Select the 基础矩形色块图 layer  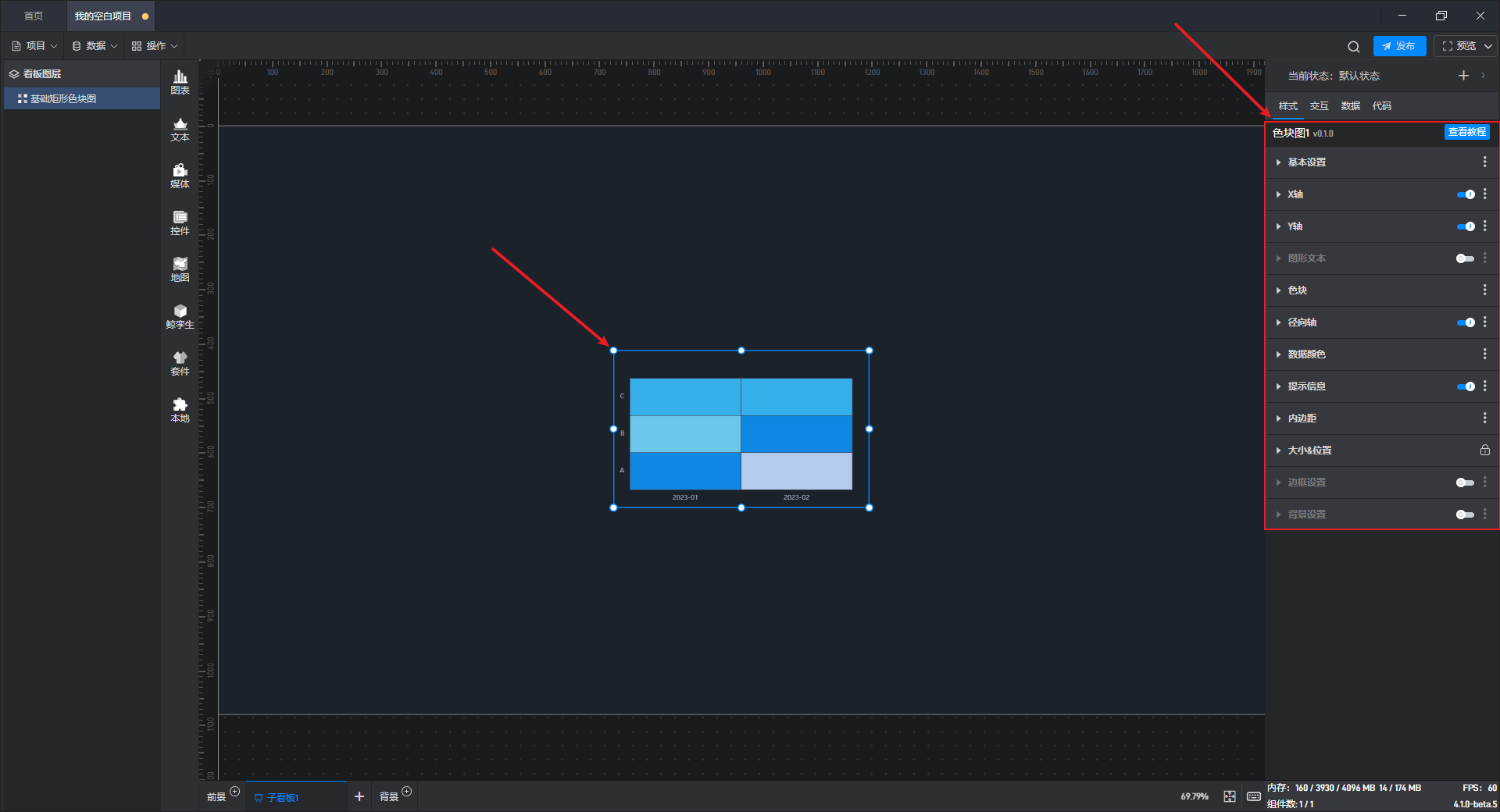point(82,98)
